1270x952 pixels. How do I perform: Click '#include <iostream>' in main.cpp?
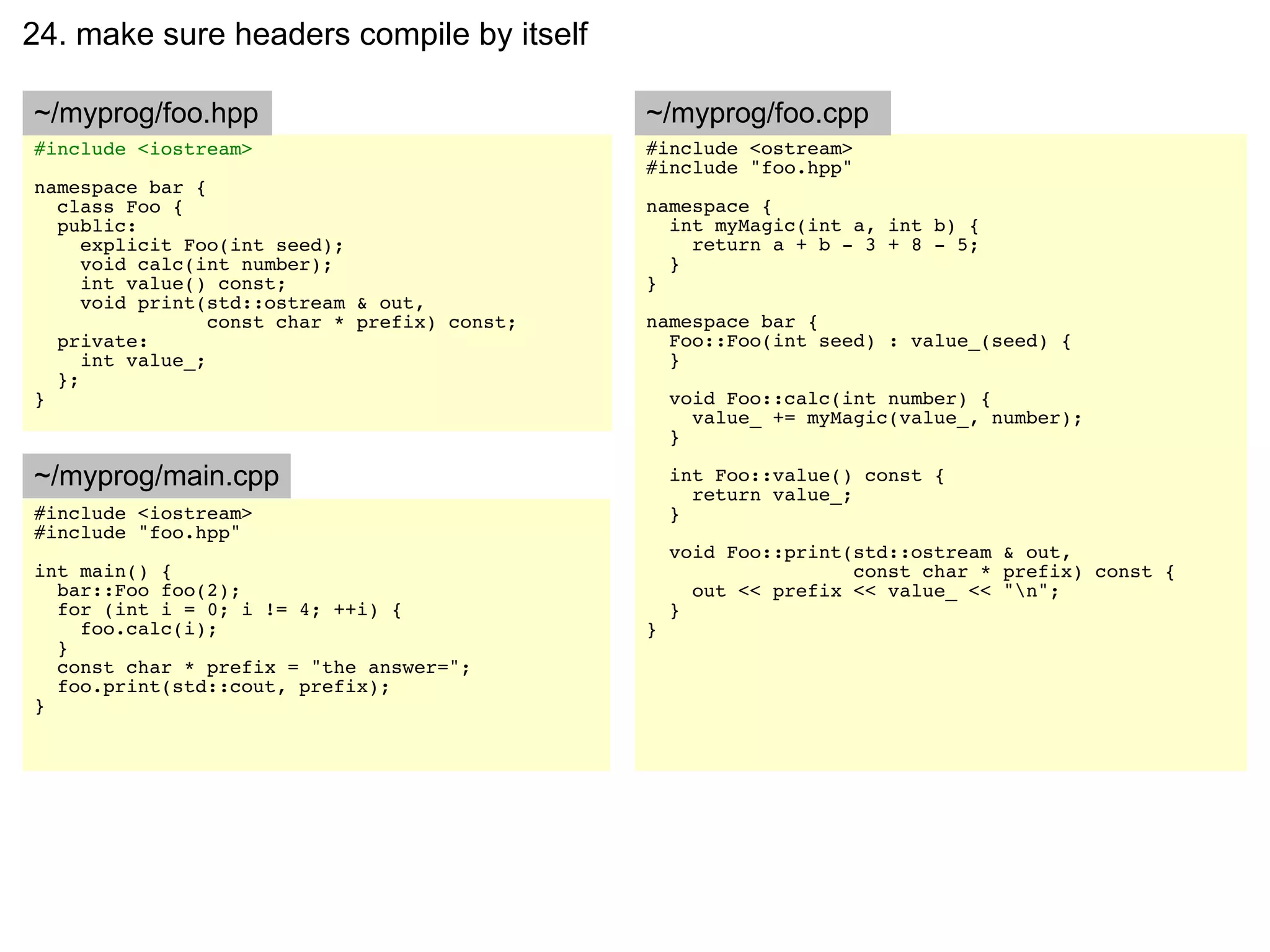(143, 514)
